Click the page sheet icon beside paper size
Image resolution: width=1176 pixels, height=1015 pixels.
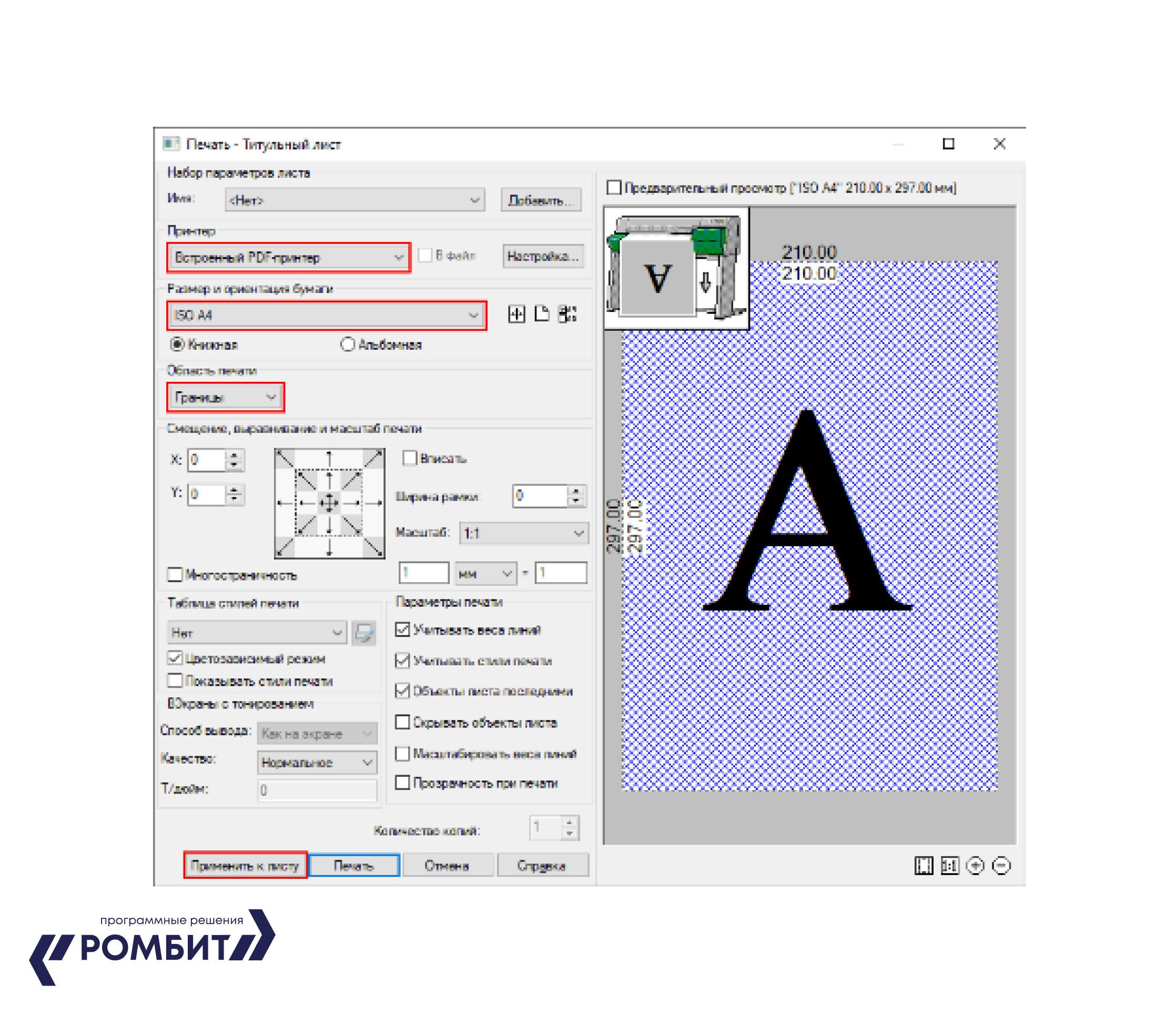(x=542, y=314)
